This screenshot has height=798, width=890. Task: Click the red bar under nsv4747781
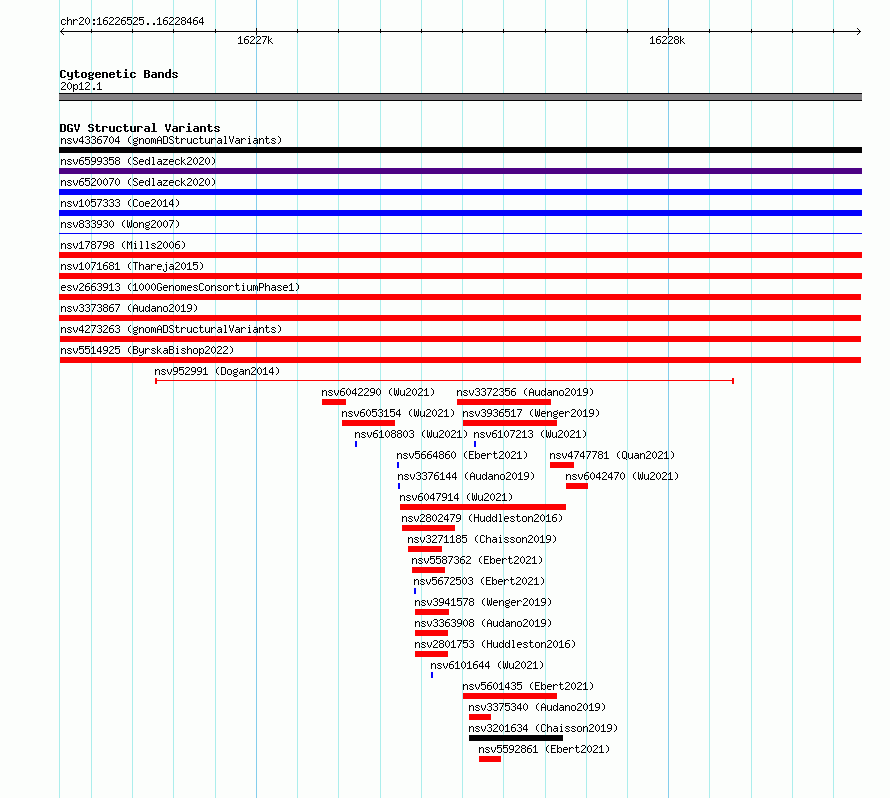click(x=562, y=465)
